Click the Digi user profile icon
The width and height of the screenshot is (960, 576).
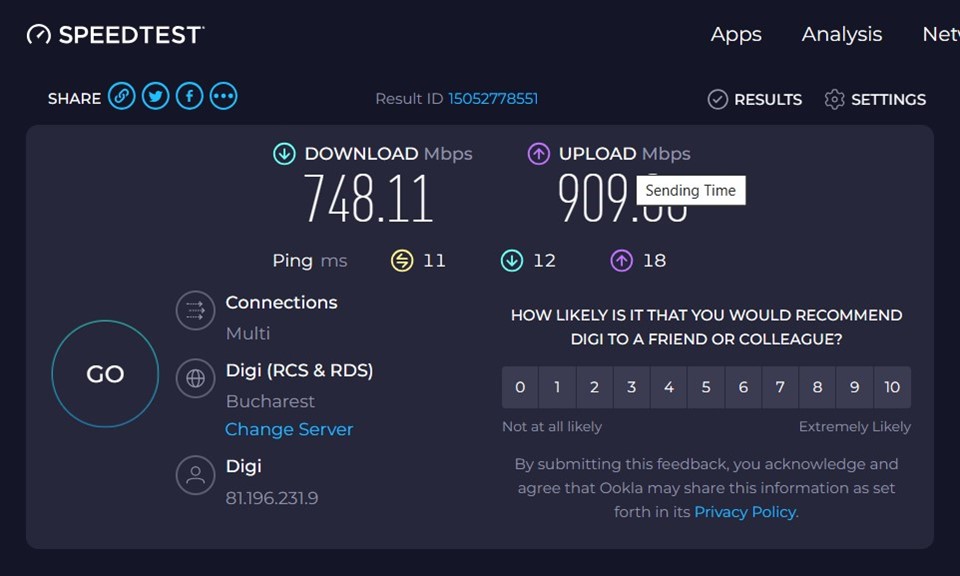tap(195, 475)
